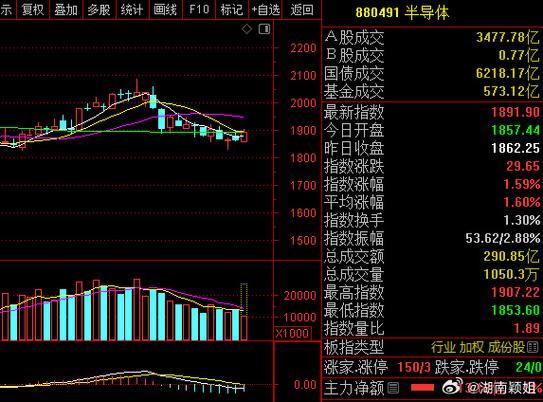Toggle the side panel layout icon
Screen dimensions: 543x402
tap(264, 29)
